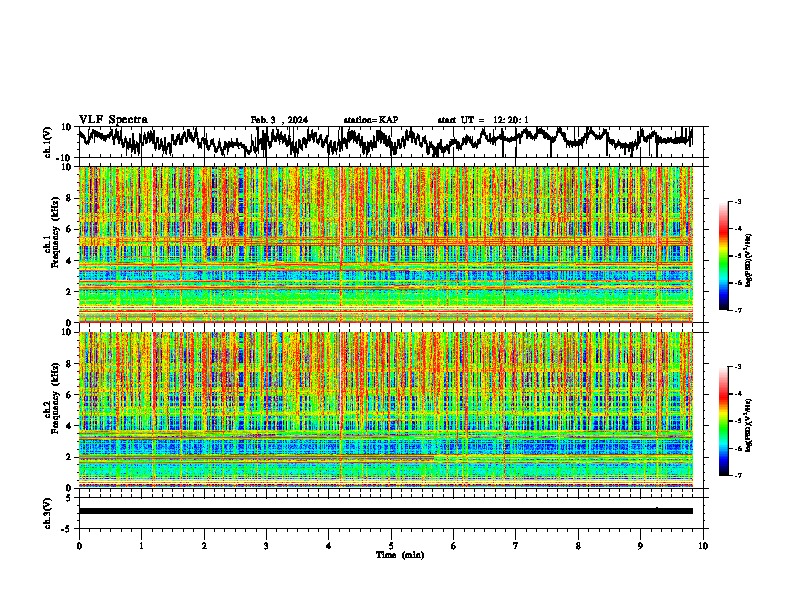
Task: Click the 'Time (min)' axis label
Action: point(400,555)
